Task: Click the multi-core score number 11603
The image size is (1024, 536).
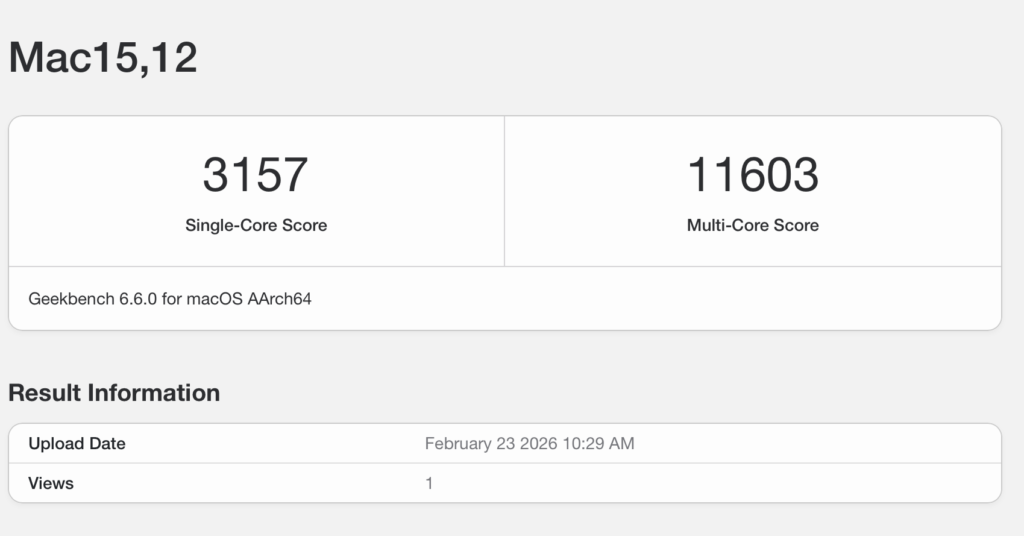Action: point(752,175)
